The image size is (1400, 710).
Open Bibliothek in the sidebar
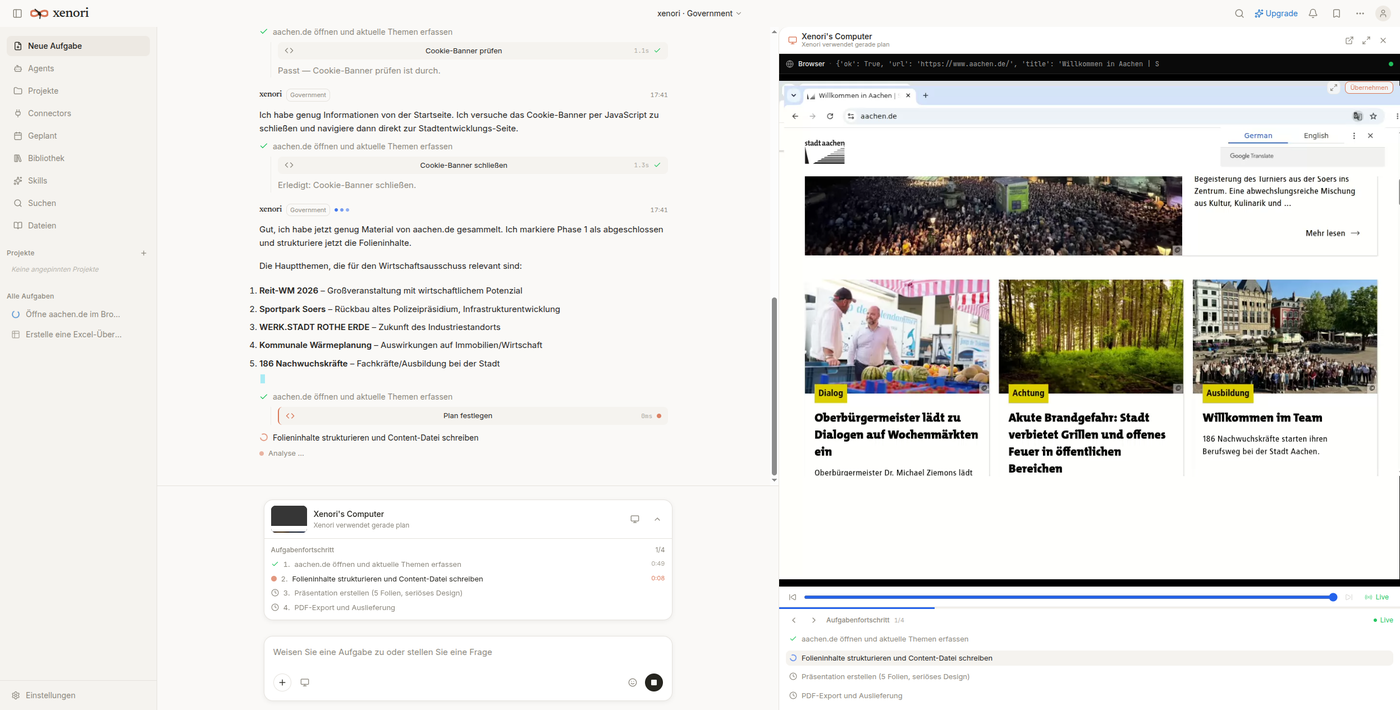tap(78, 158)
